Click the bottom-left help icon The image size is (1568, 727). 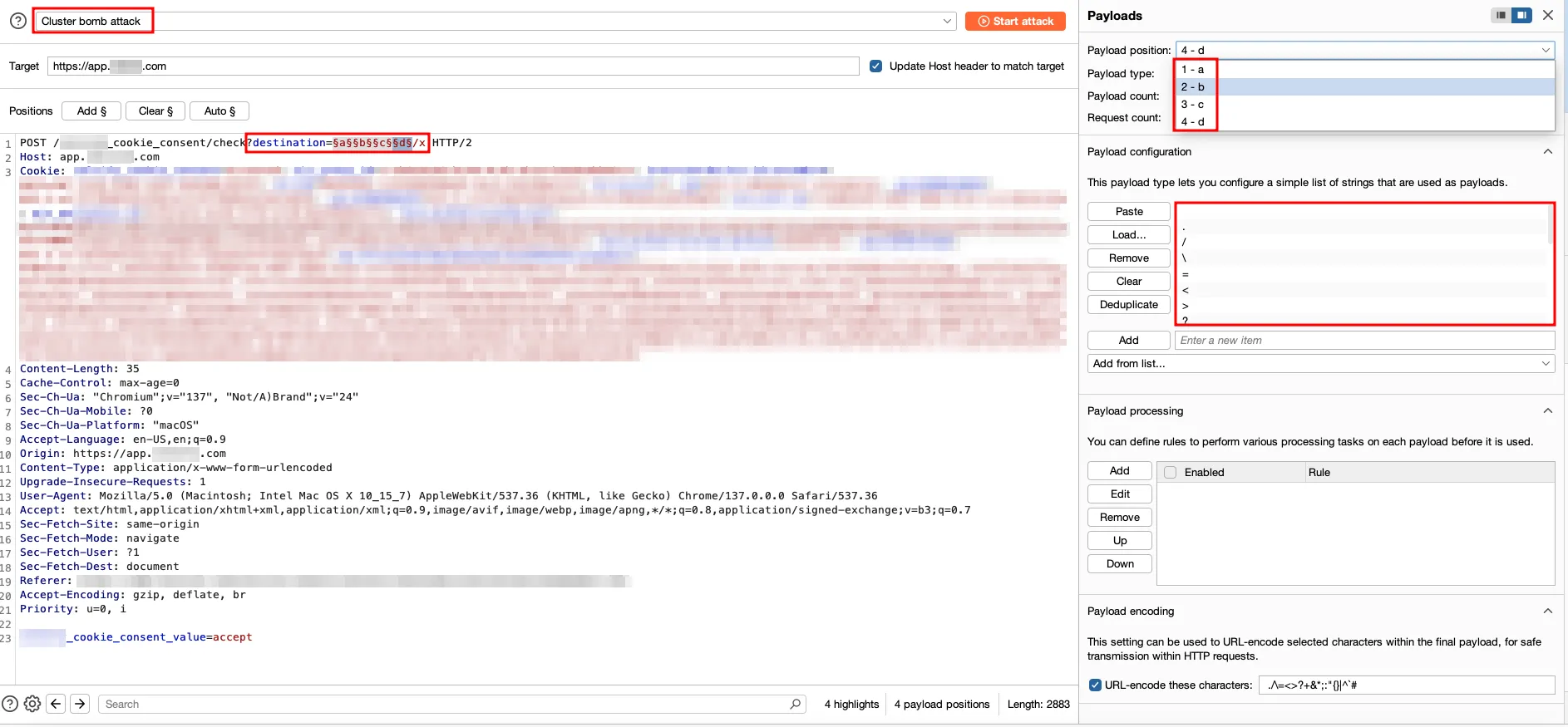pos(10,704)
